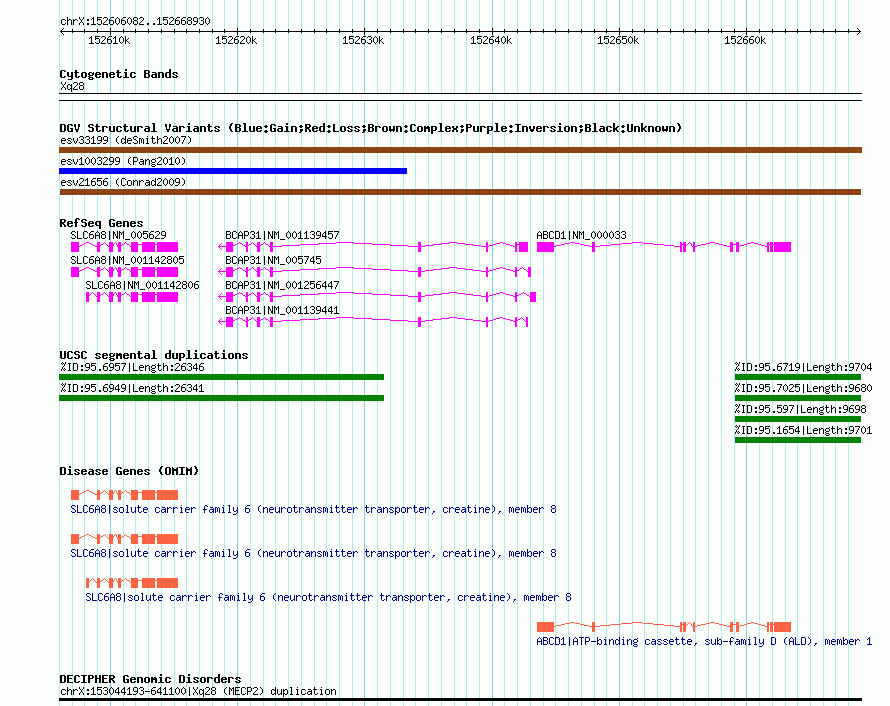Click the BCAP31|NM_005745 transcript label
This screenshot has height=706, width=890.
(x=273, y=260)
